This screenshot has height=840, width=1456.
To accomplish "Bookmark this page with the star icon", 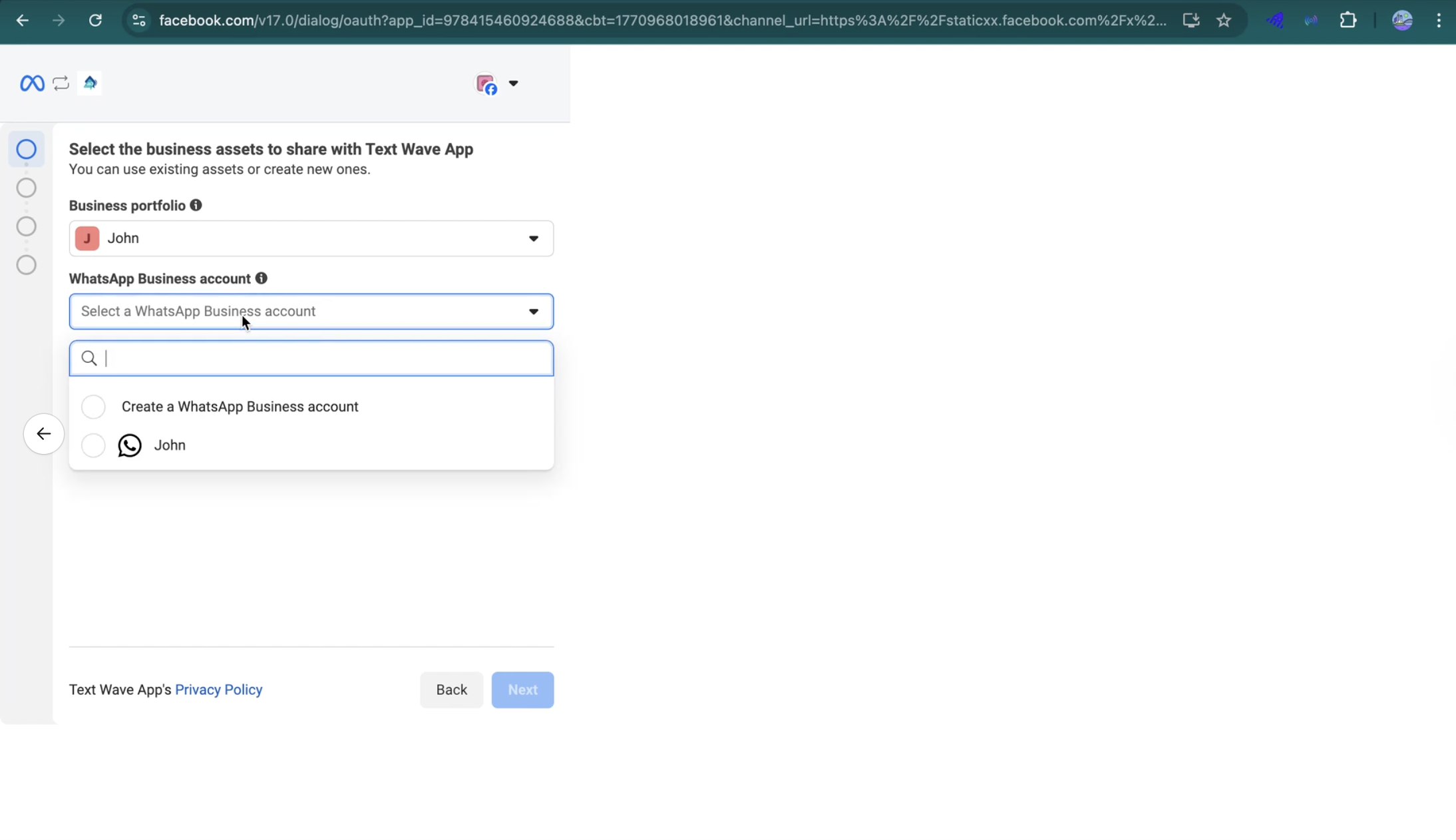I will coord(1224,21).
